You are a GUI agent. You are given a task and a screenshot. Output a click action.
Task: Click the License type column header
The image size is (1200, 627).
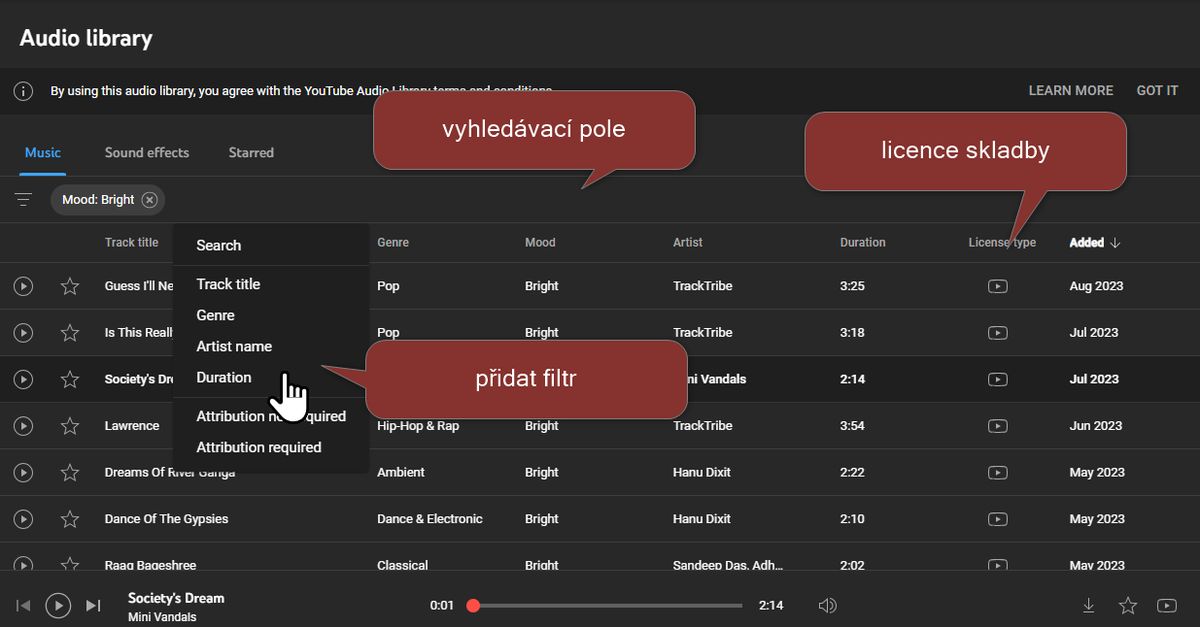pyautogui.click(x=1002, y=242)
